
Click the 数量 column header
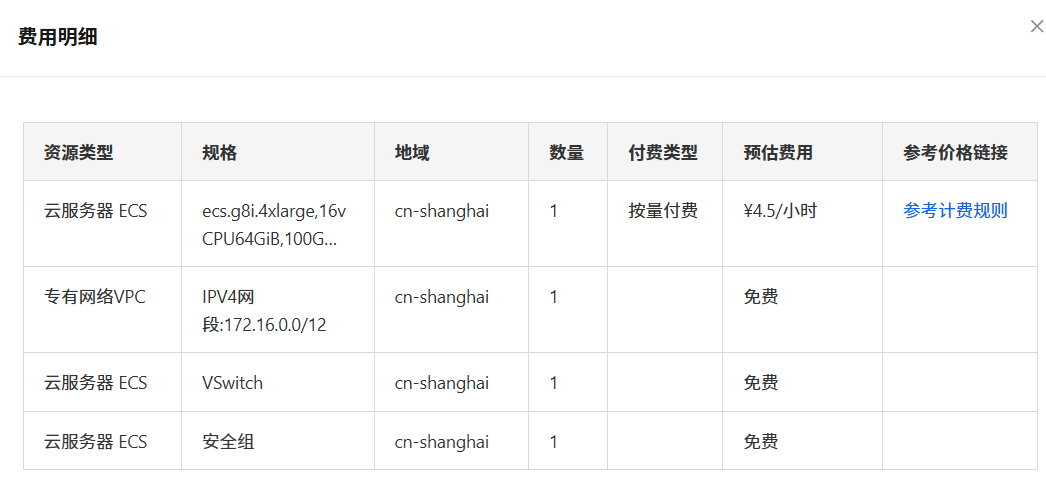[566, 153]
